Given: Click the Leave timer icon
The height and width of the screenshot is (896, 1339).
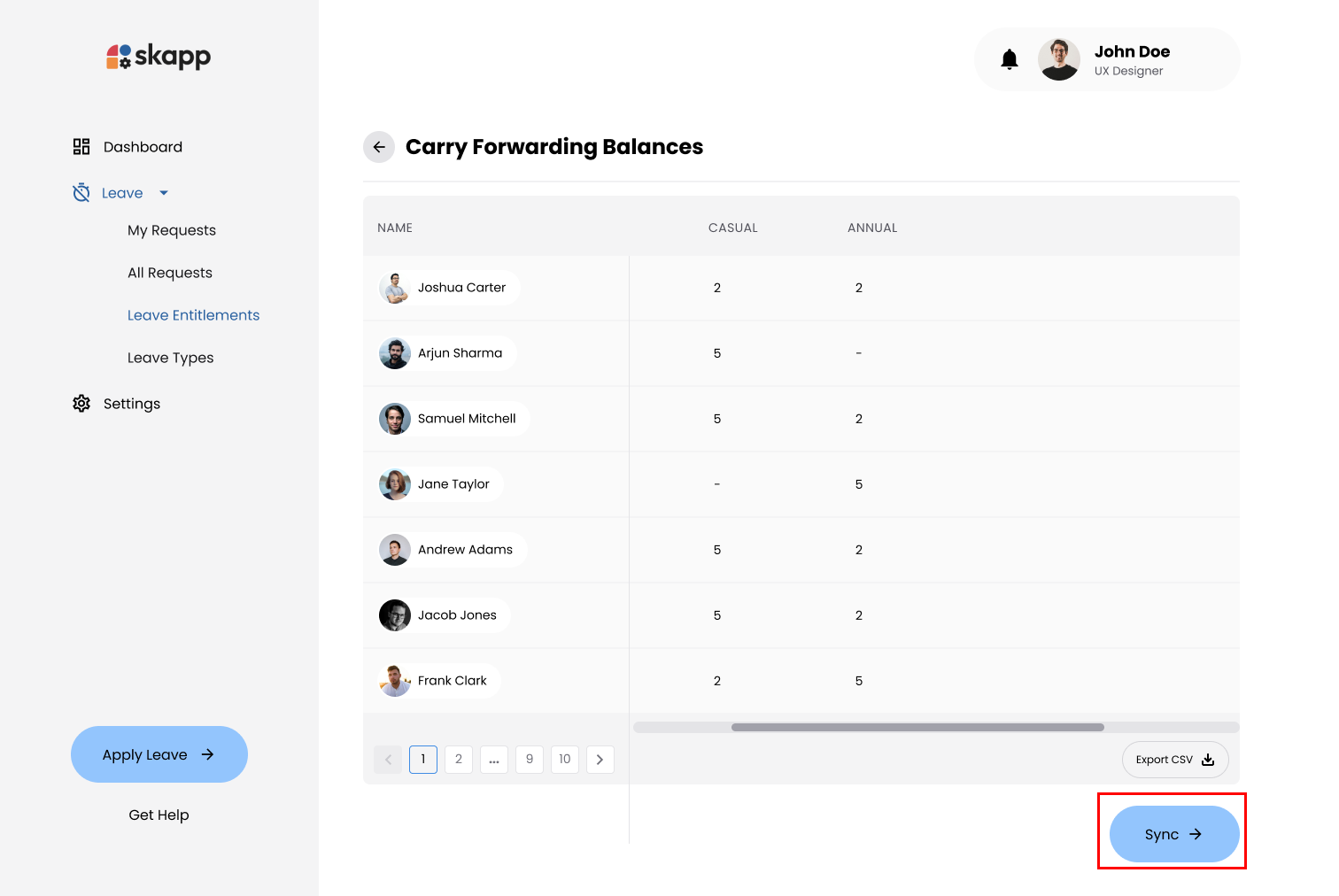Looking at the screenshot, I should [81, 193].
